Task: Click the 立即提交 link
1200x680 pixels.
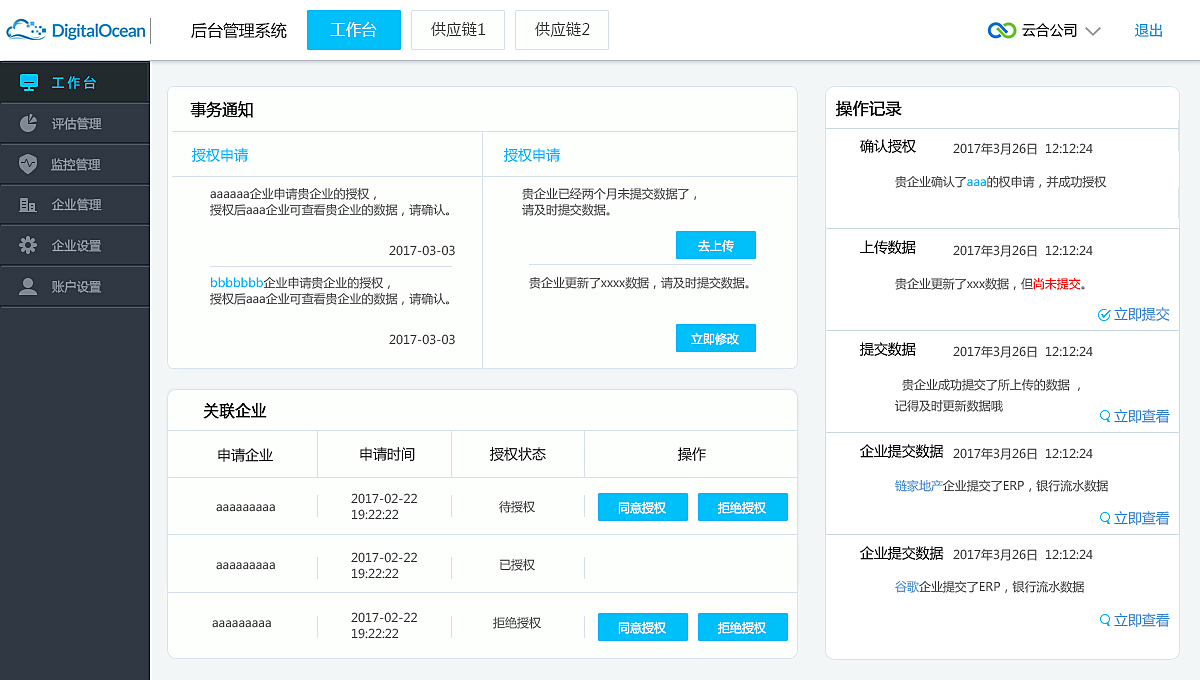Action: [x=1142, y=314]
